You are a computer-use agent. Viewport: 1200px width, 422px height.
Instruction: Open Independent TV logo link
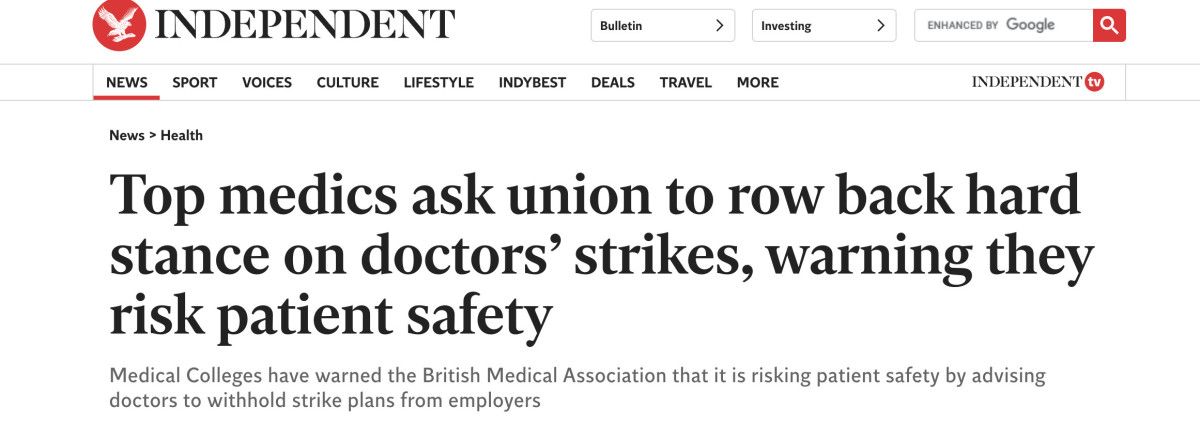coord(1037,82)
